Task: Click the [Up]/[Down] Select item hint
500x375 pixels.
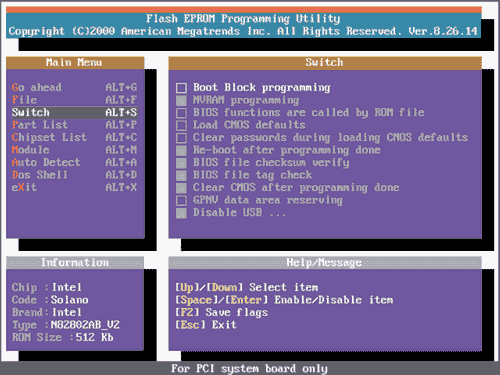Action: 247,287
